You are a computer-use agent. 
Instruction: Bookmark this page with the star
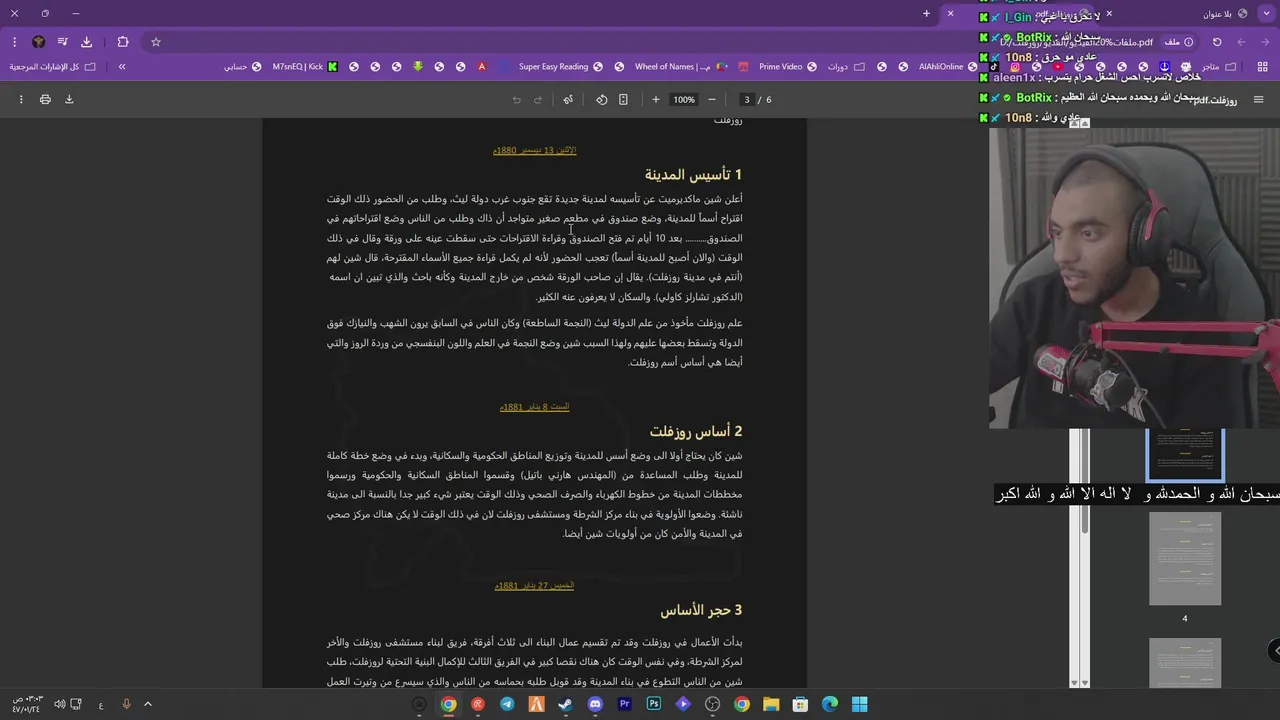click(156, 42)
